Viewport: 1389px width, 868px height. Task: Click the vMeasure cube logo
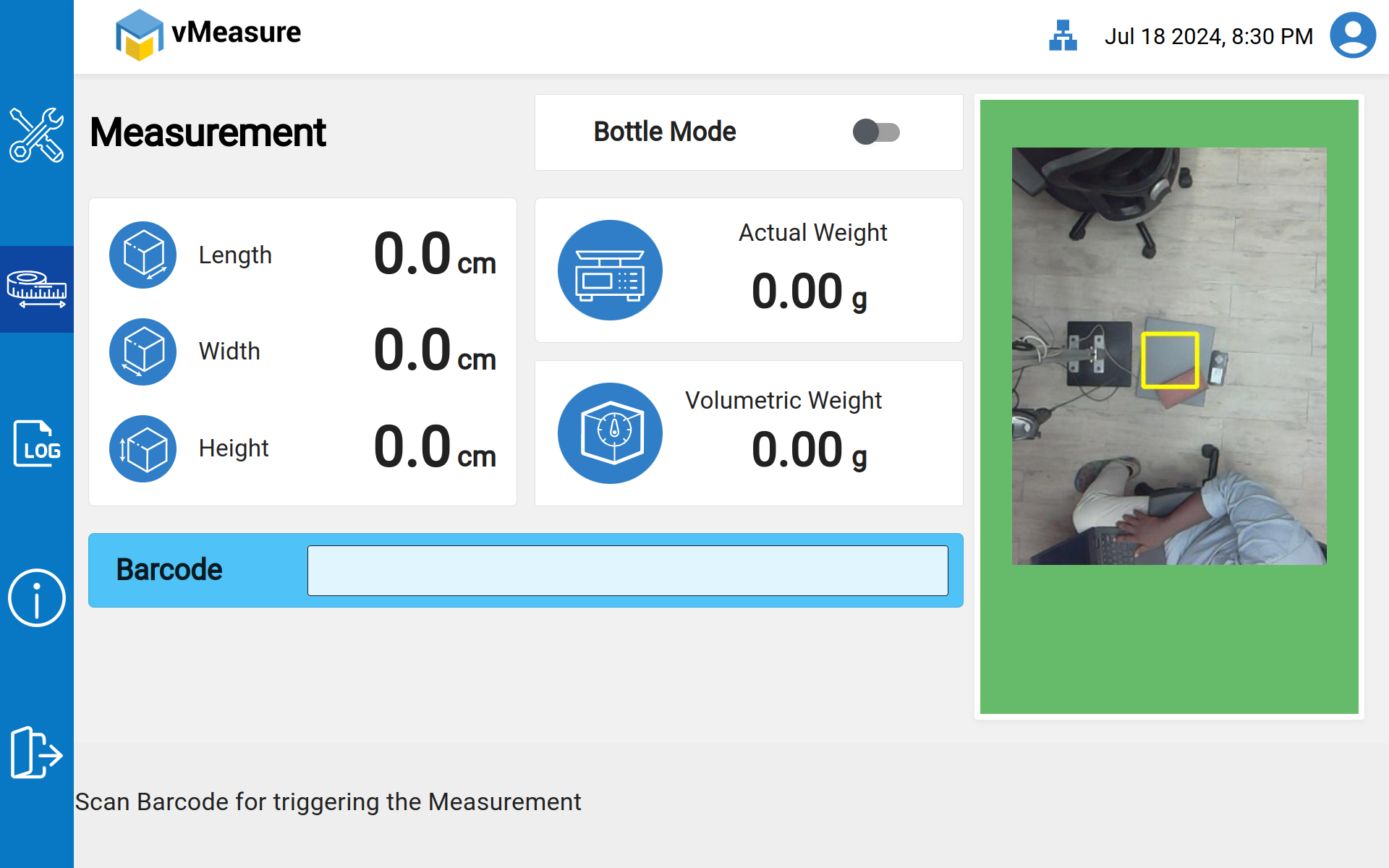pos(139,35)
